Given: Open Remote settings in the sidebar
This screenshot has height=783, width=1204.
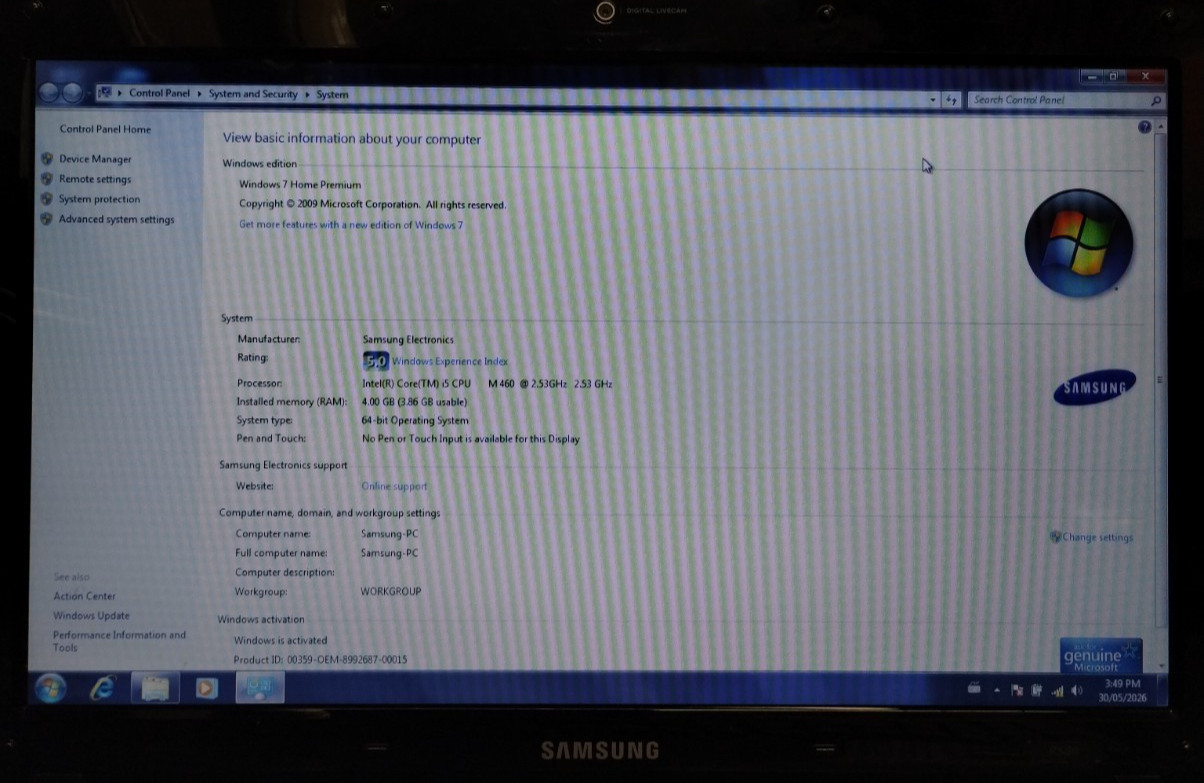Looking at the screenshot, I should (x=95, y=179).
